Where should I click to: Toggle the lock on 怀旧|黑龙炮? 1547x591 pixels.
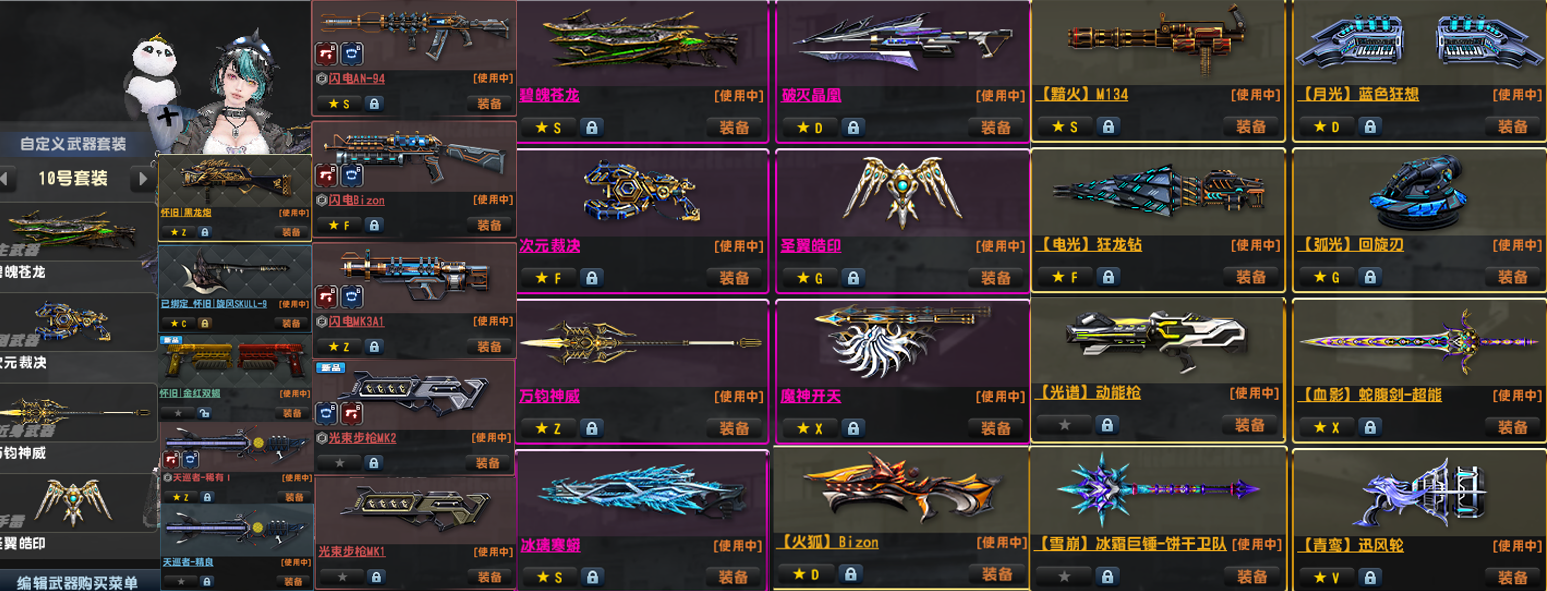[x=205, y=232]
